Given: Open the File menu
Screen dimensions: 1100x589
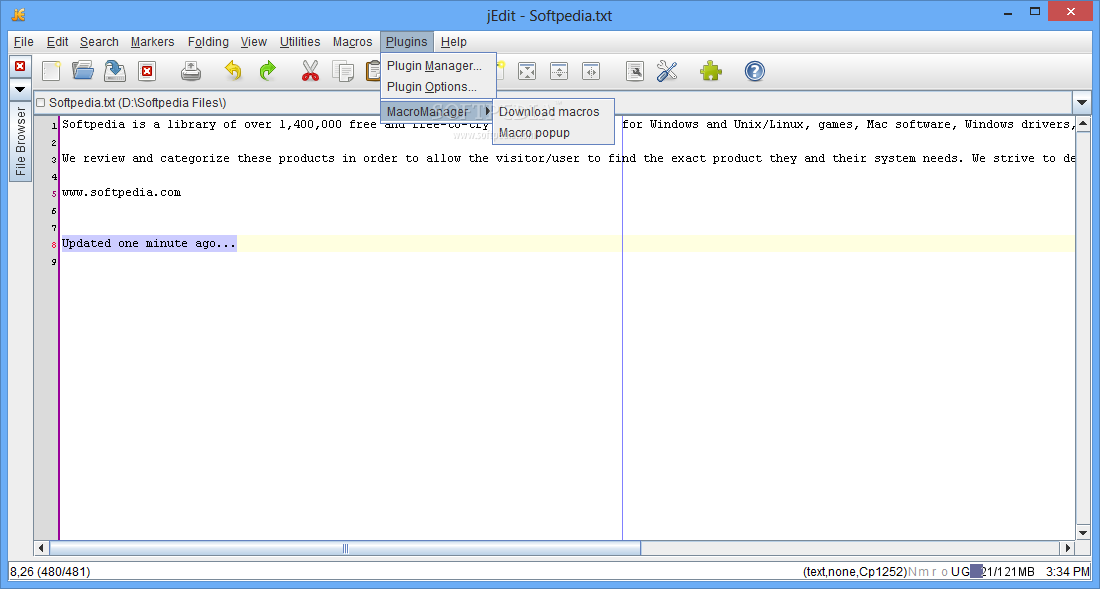Looking at the screenshot, I should [24, 41].
